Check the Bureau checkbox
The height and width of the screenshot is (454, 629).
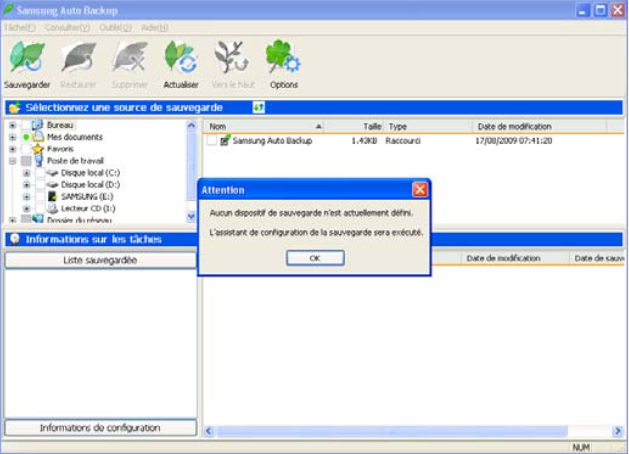[26, 125]
